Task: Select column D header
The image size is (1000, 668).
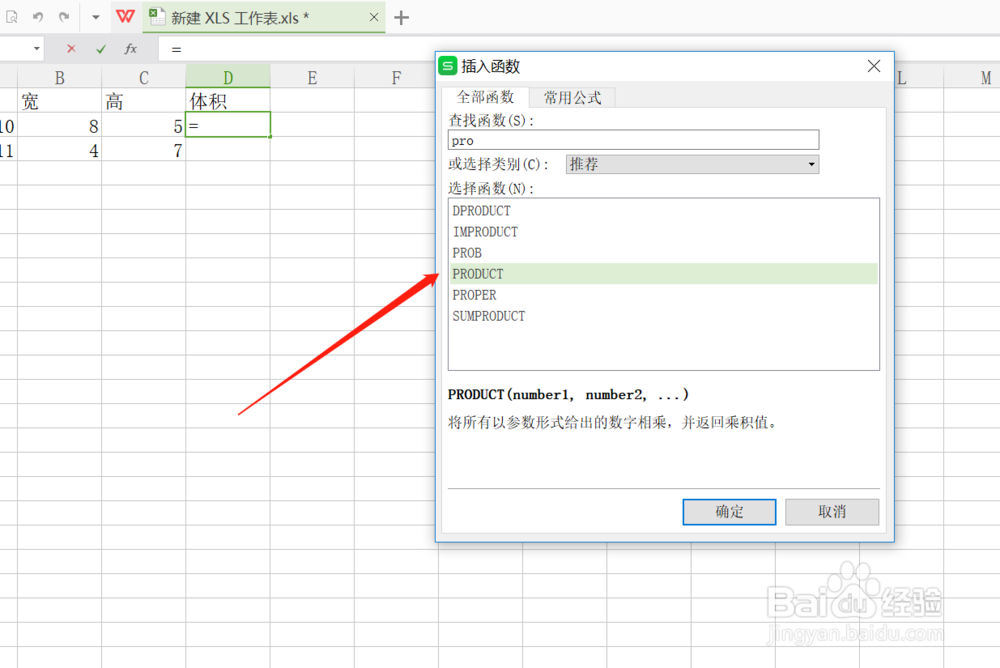Action: click(228, 78)
